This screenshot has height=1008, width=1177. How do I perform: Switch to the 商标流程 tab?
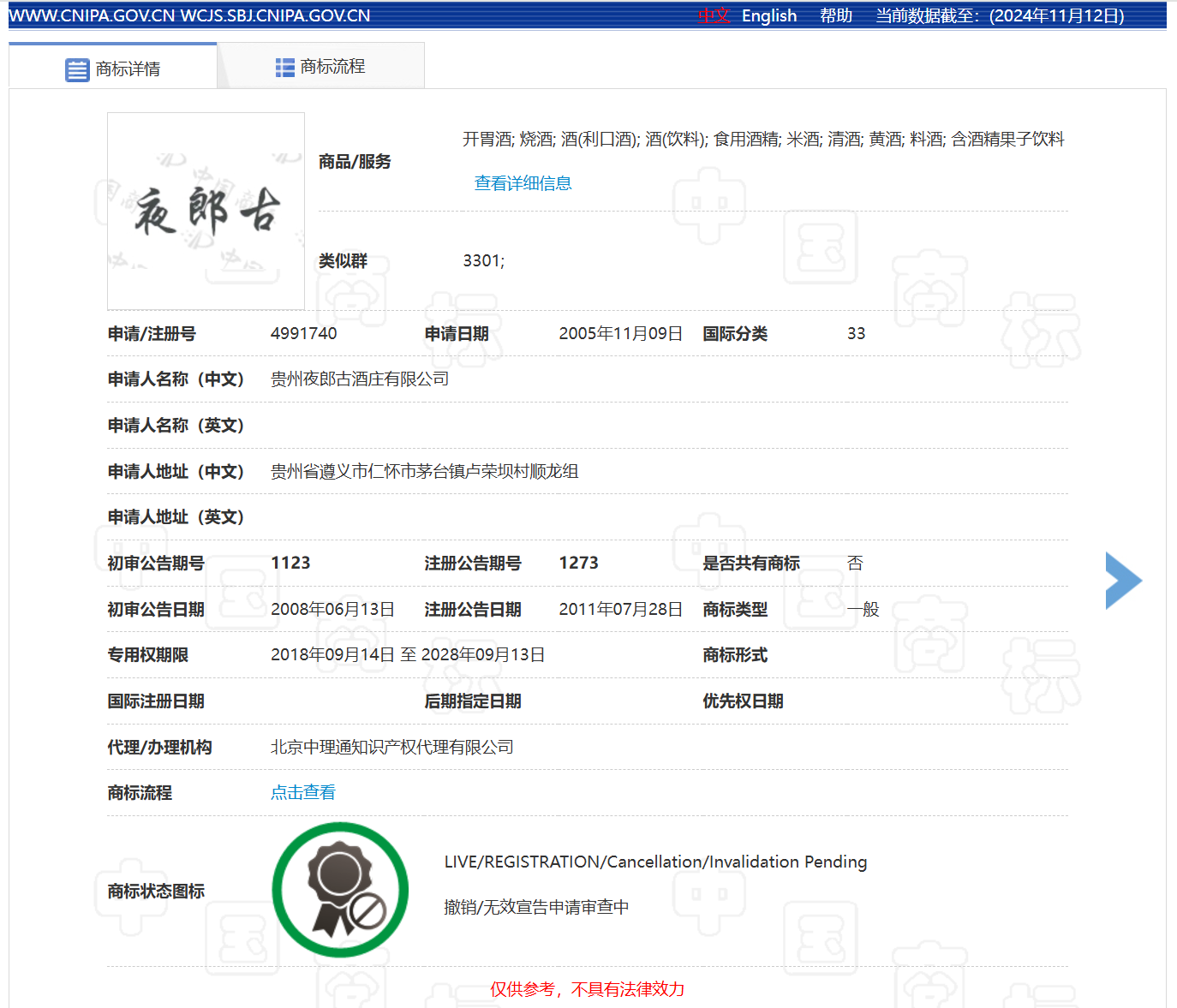321,66
